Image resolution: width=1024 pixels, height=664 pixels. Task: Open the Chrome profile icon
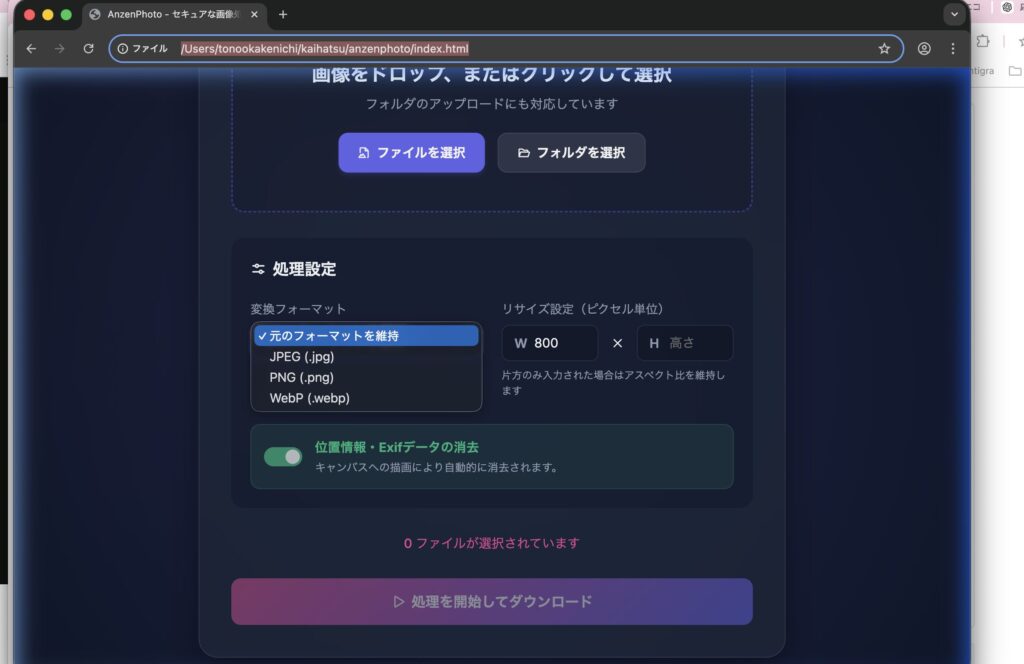[924, 48]
